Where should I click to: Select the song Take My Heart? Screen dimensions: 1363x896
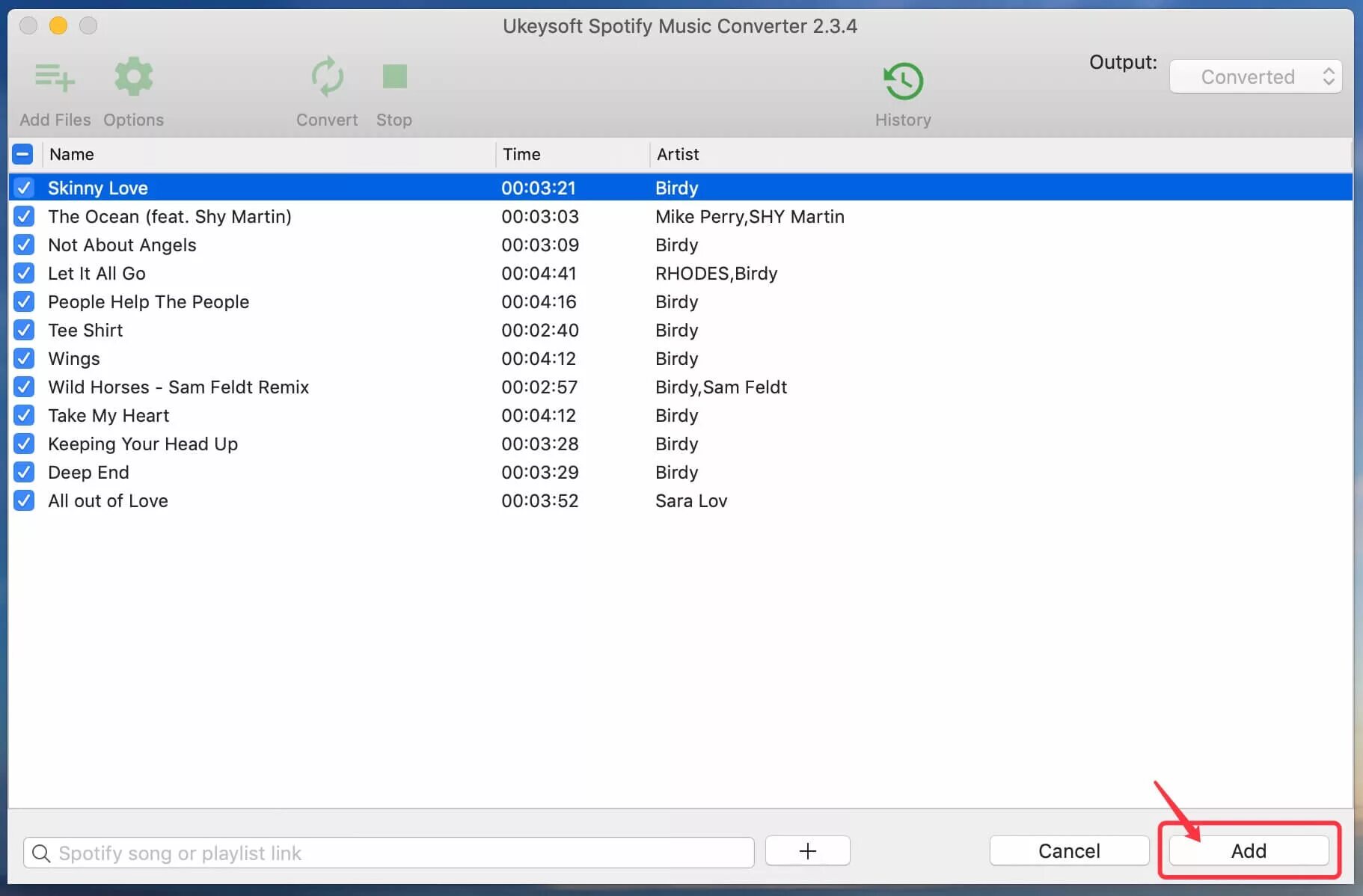108,415
